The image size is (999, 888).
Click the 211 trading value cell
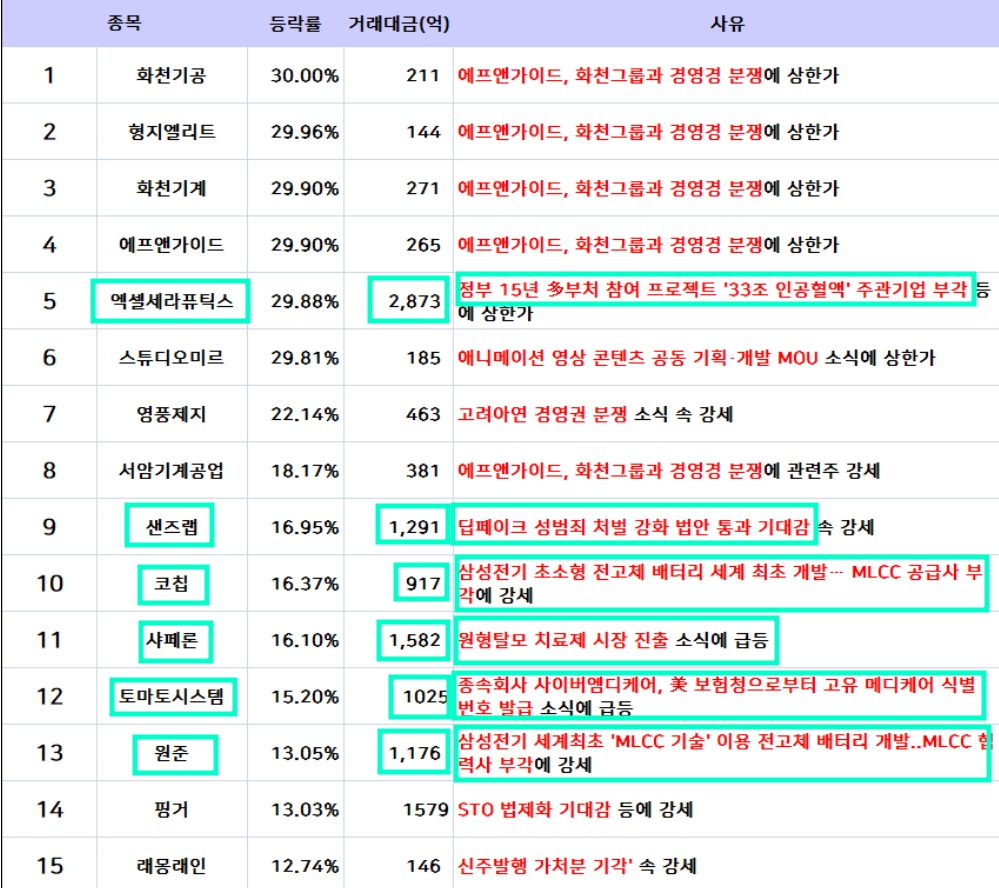point(423,75)
